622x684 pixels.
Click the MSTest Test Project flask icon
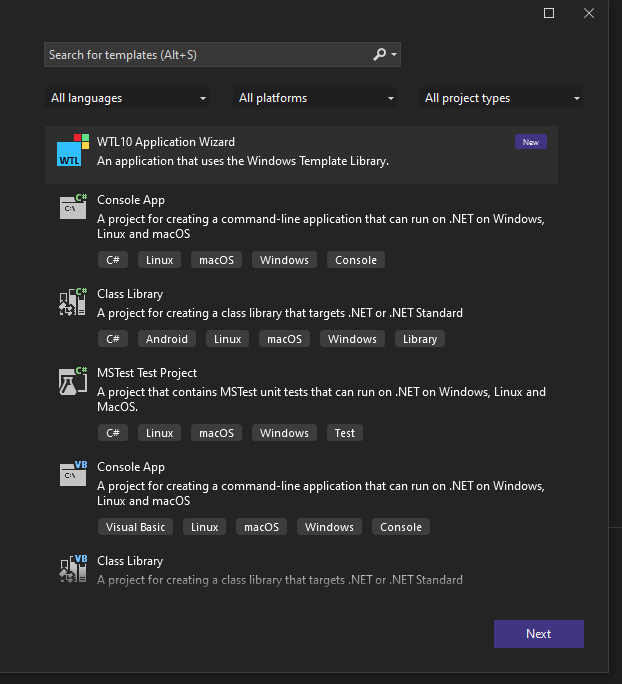[x=73, y=381]
